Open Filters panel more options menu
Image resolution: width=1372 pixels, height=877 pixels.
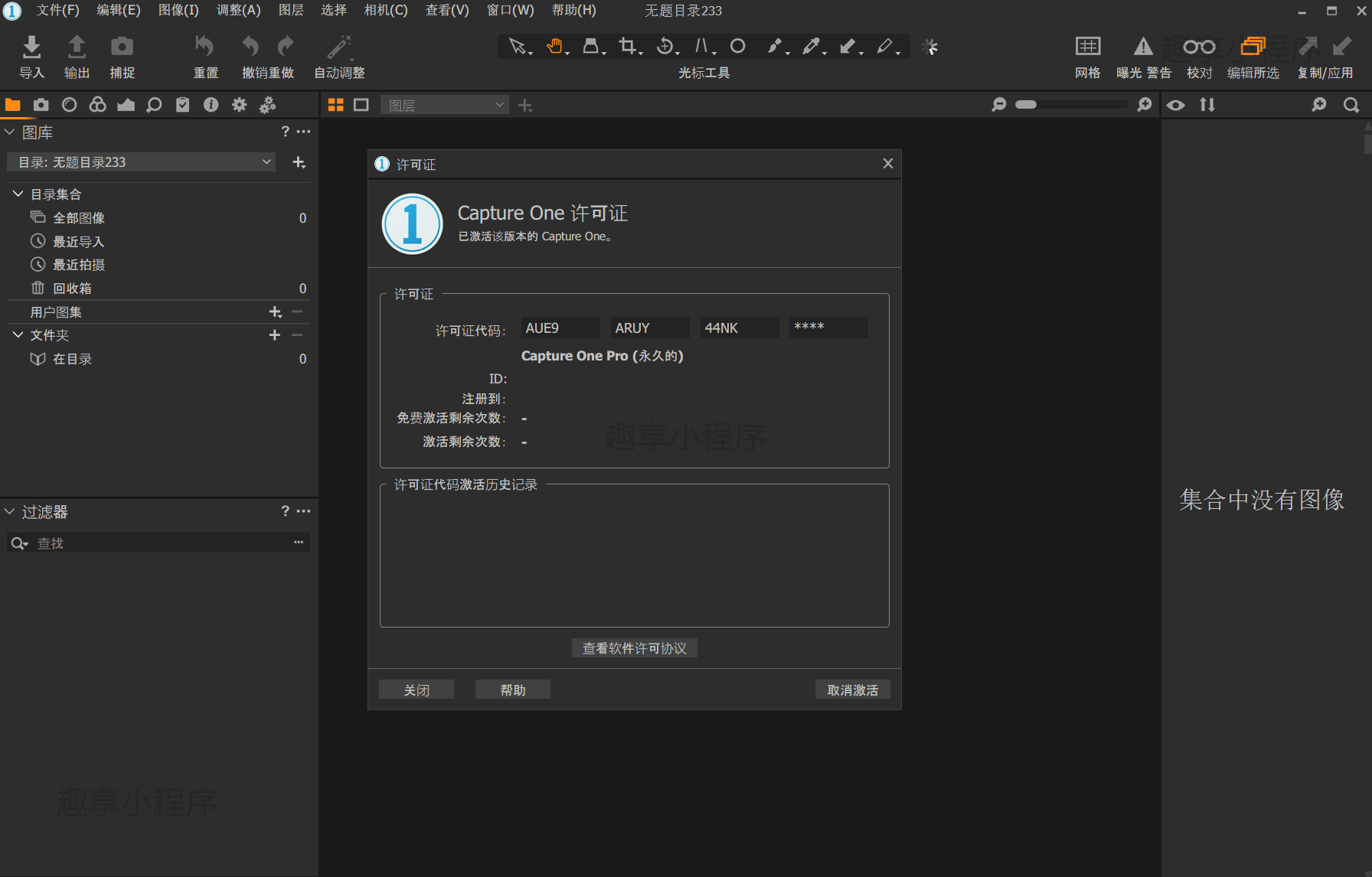coord(304,511)
